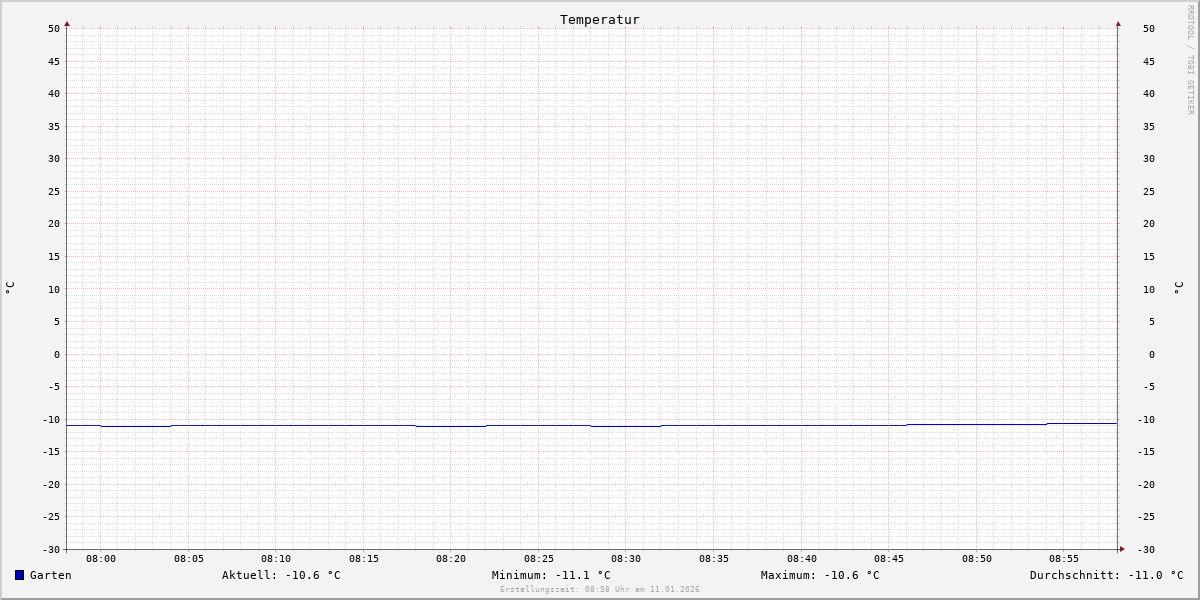Click the left axis 50 label
The width and height of the screenshot is (1200, 600).
tap(54, 28)
